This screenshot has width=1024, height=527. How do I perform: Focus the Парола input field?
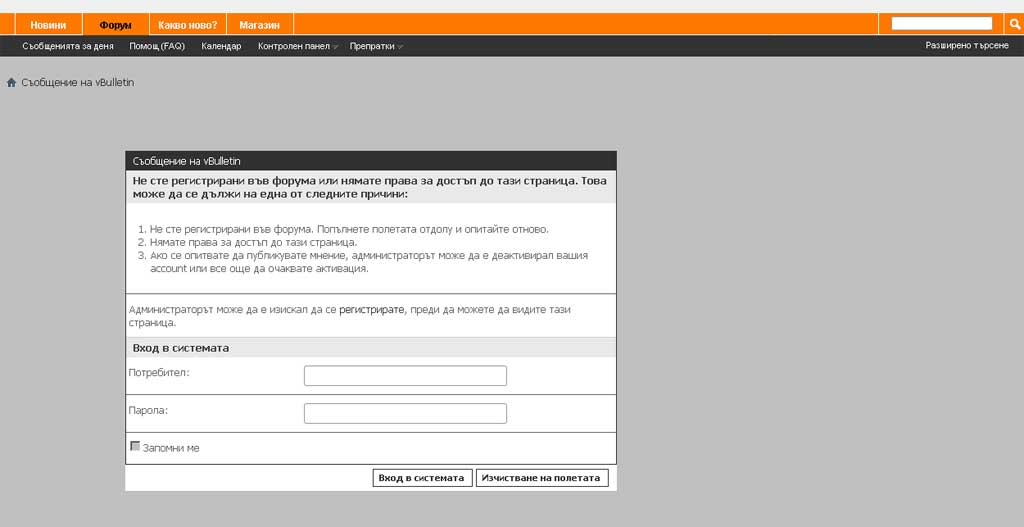405,413
